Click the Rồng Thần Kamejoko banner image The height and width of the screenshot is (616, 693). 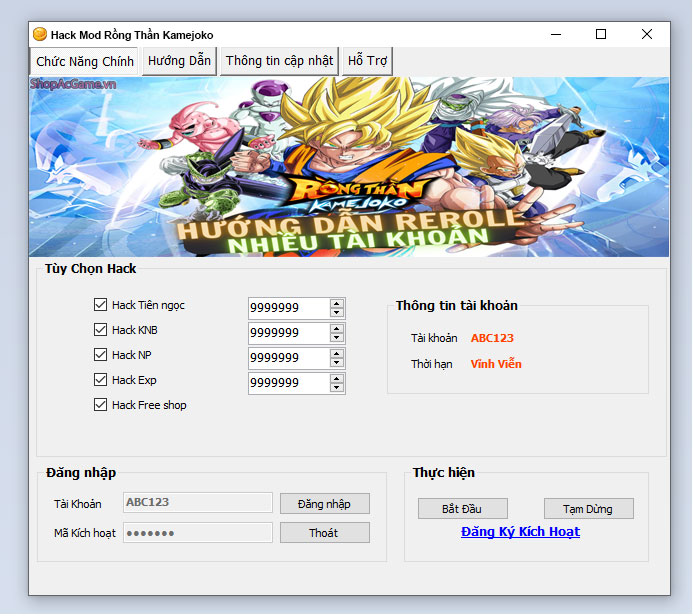click(x=349, y=167)
